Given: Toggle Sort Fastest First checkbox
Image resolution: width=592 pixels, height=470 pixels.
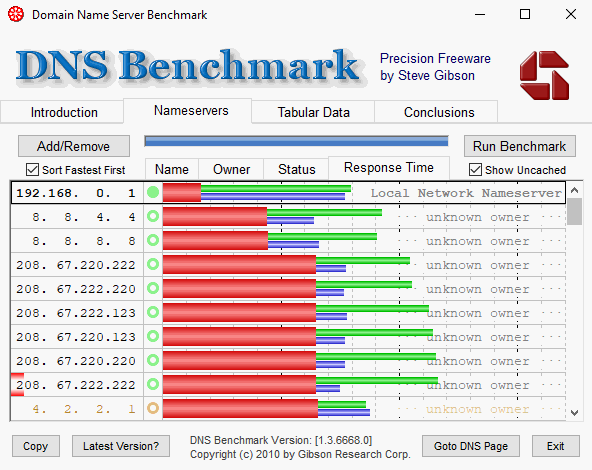Looking at the screenshot, I should coord(32,170).
